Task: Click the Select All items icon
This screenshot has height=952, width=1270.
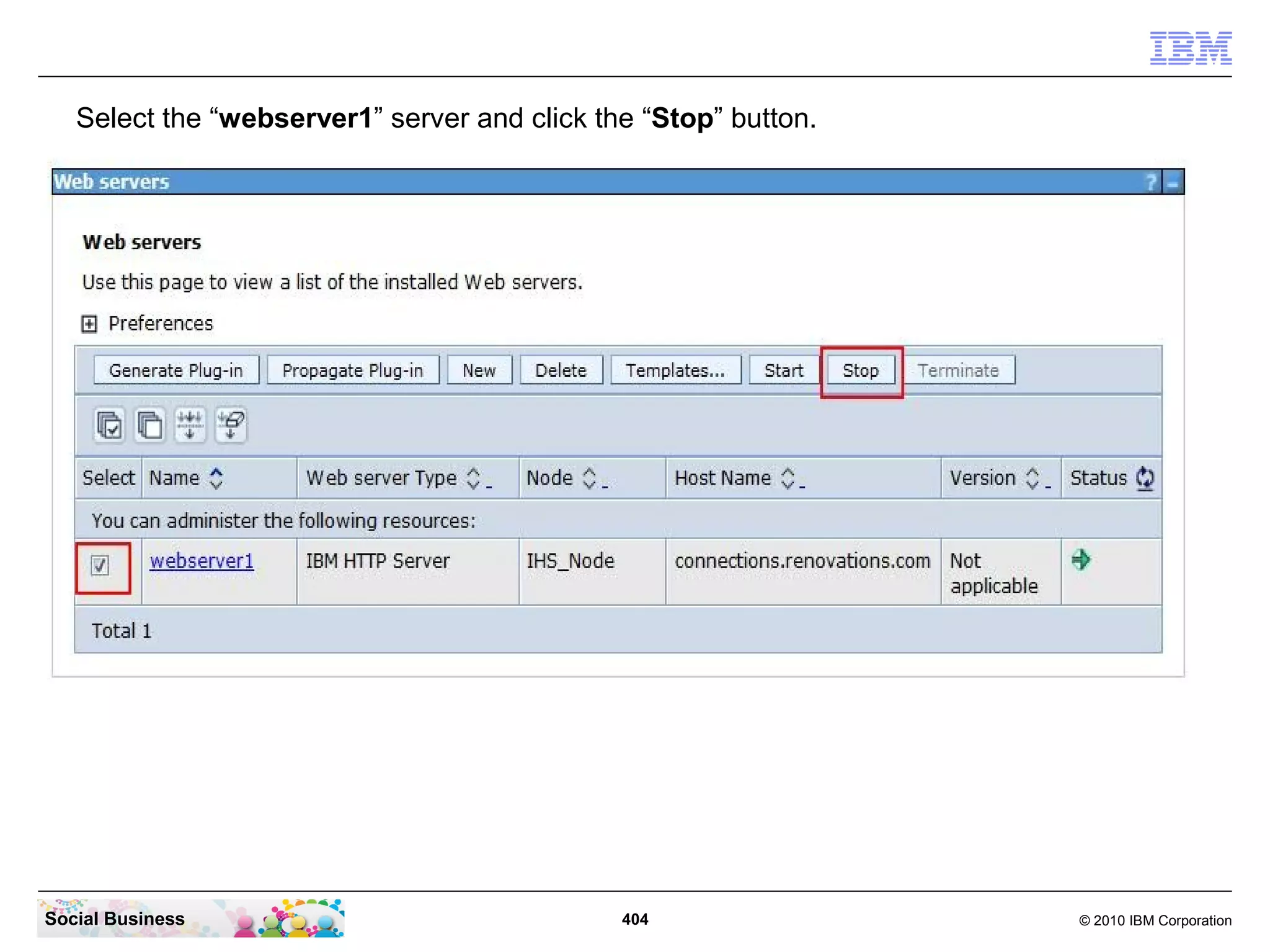Action: [x=110, y=425]
